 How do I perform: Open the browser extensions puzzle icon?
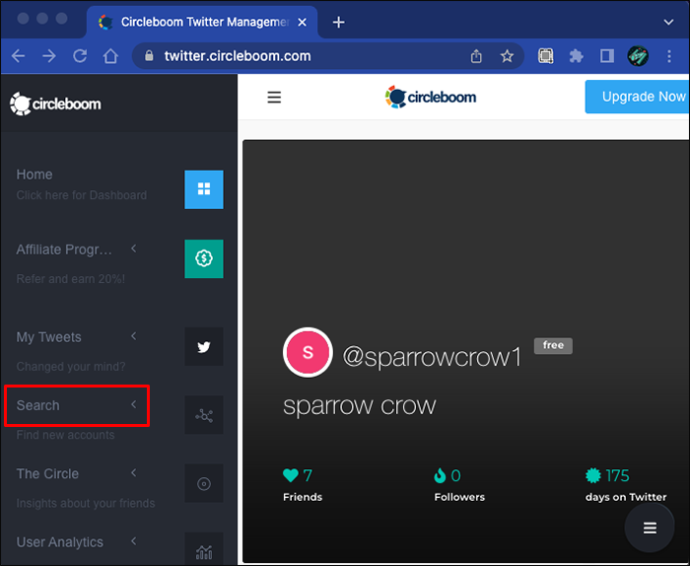[576, 56]
